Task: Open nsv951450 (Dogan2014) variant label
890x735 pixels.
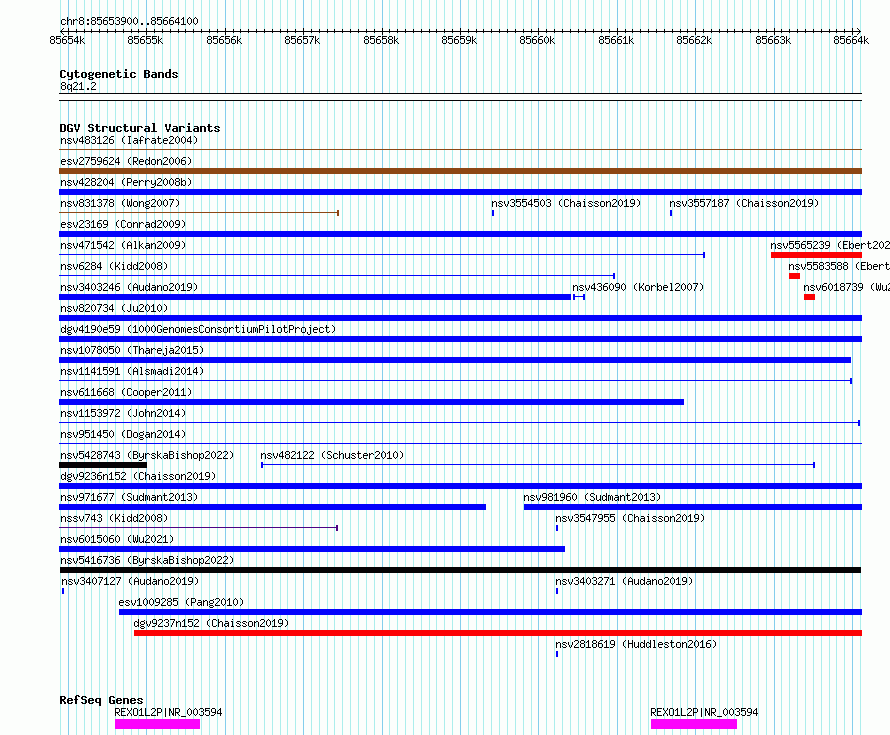Action: tap(123, 434)
